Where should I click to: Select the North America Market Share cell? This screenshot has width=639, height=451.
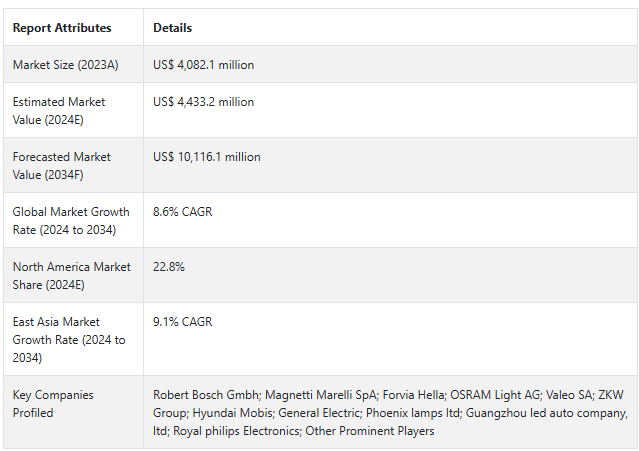click(71, 275)
